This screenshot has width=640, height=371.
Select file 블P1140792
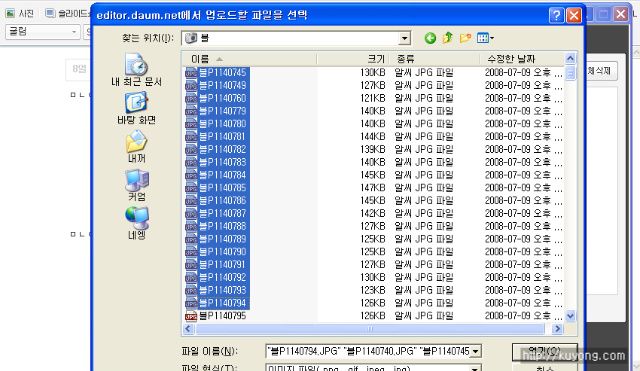(222, 277)
